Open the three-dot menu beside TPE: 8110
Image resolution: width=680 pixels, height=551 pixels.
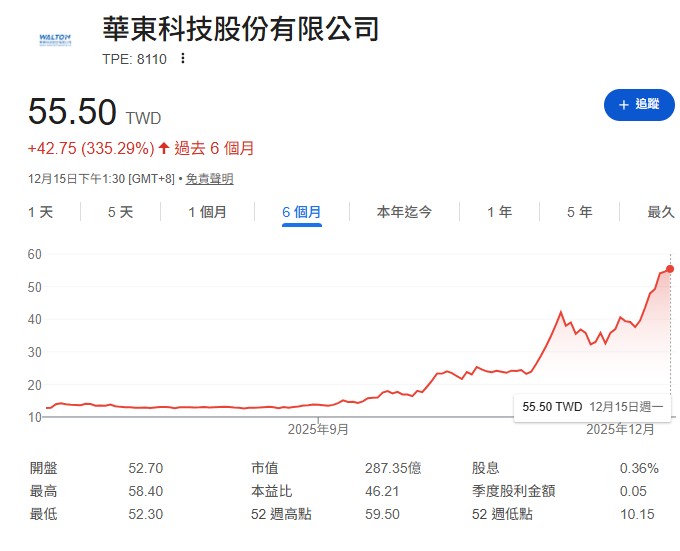click(x=183, y=58)
